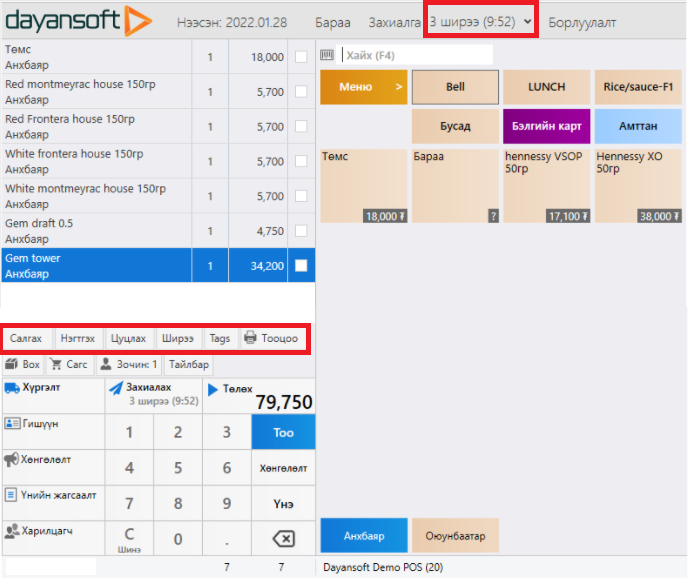Click the Цуцлах button
The image size is (688, 578).
point(128,338)
